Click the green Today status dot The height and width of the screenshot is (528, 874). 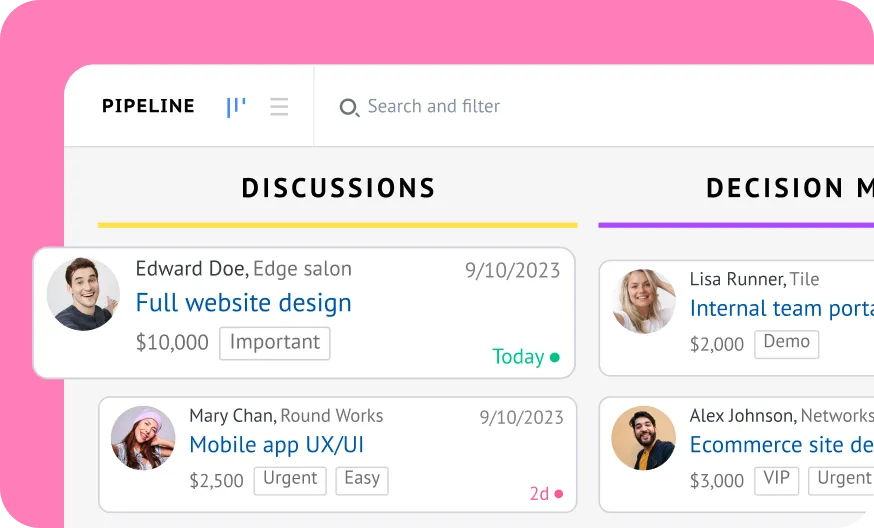[x=555, y=357]
